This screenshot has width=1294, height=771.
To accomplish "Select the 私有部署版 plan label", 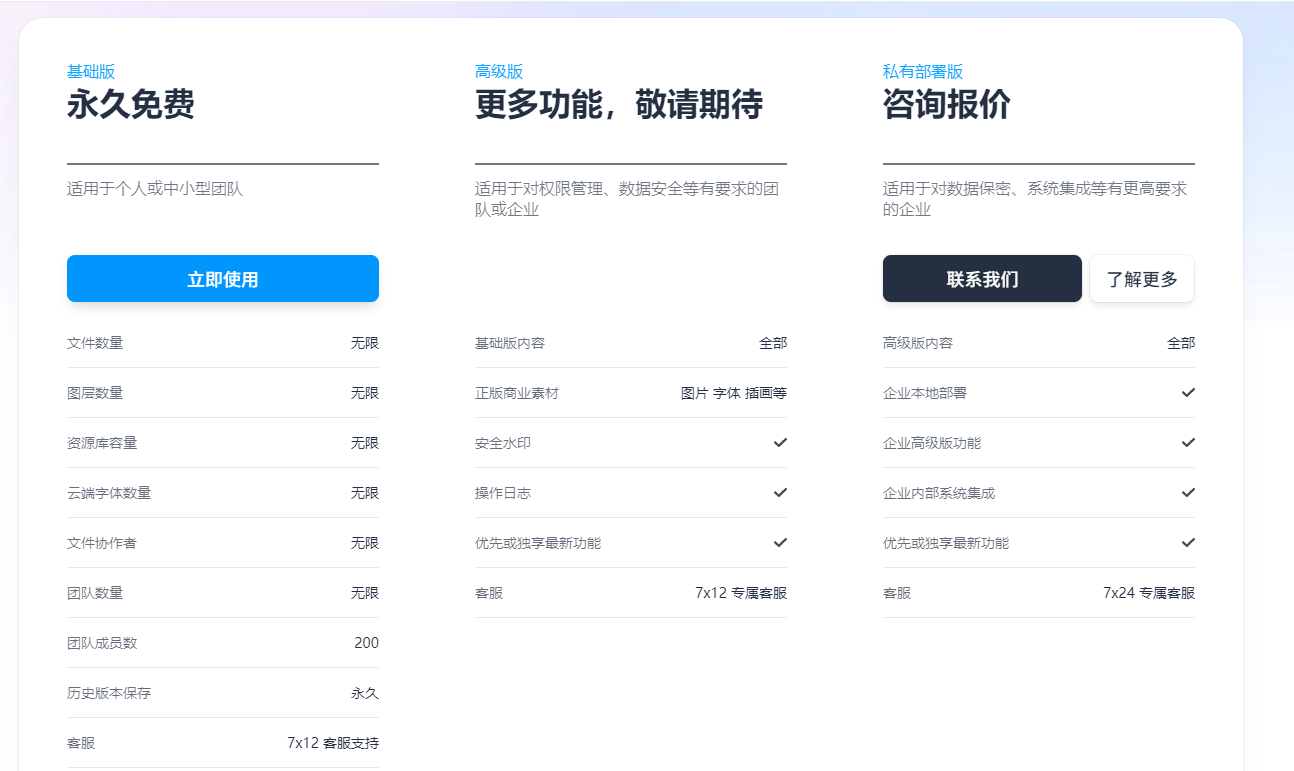I will click(922, 72).
